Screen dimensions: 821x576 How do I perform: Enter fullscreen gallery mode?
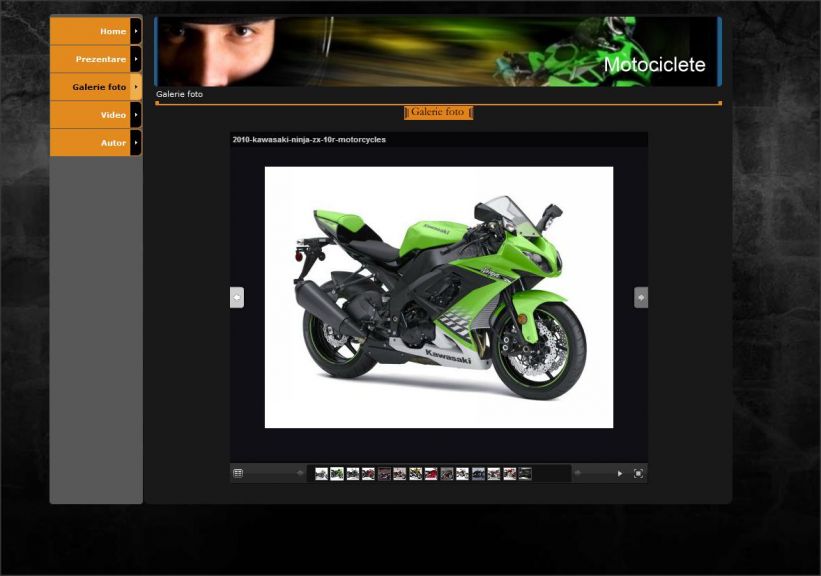[638, 473]
